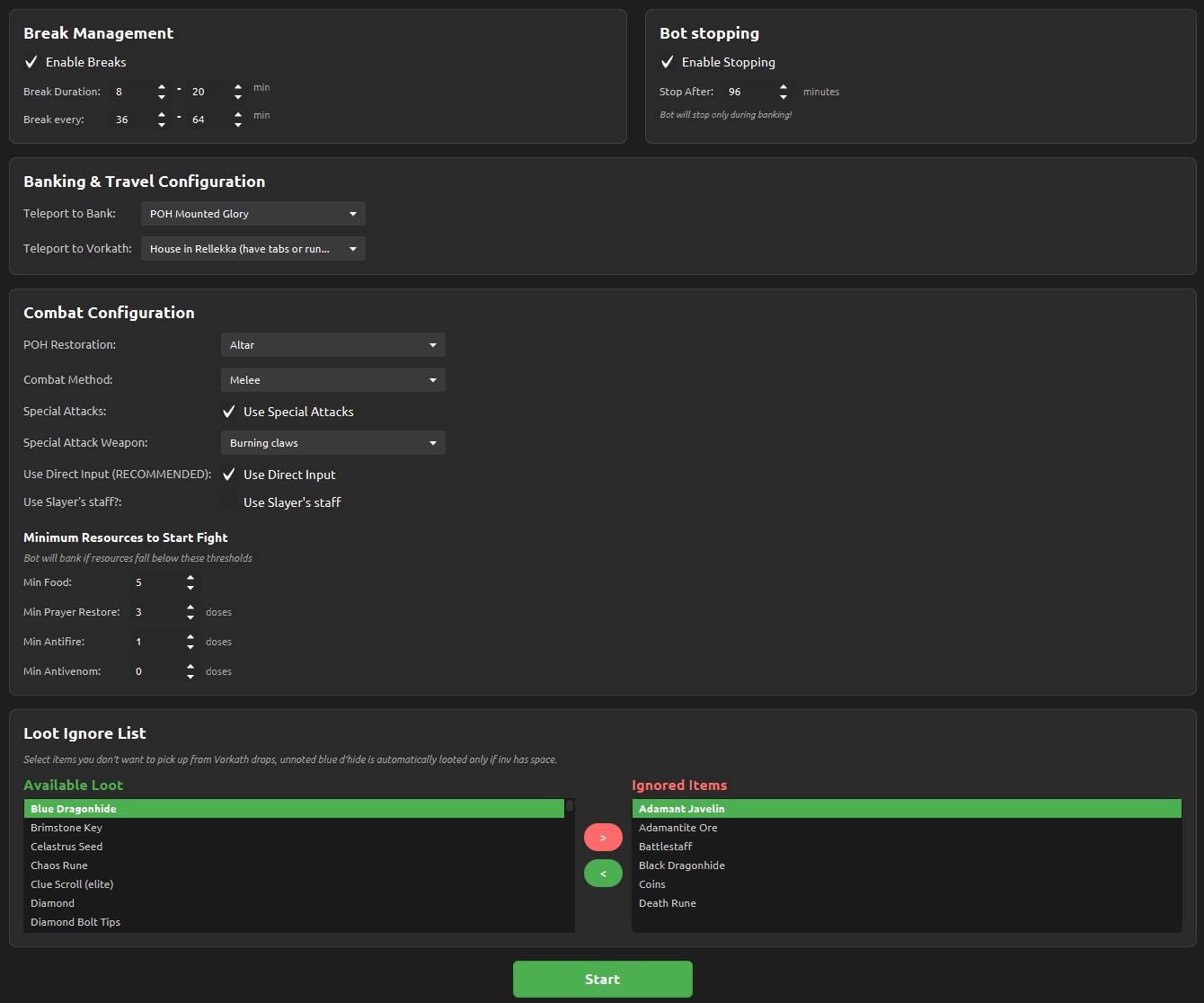Open Special Attack Weapon dropdown
The width and height of the screenshot is (1204, 1003).
(332, 443)
